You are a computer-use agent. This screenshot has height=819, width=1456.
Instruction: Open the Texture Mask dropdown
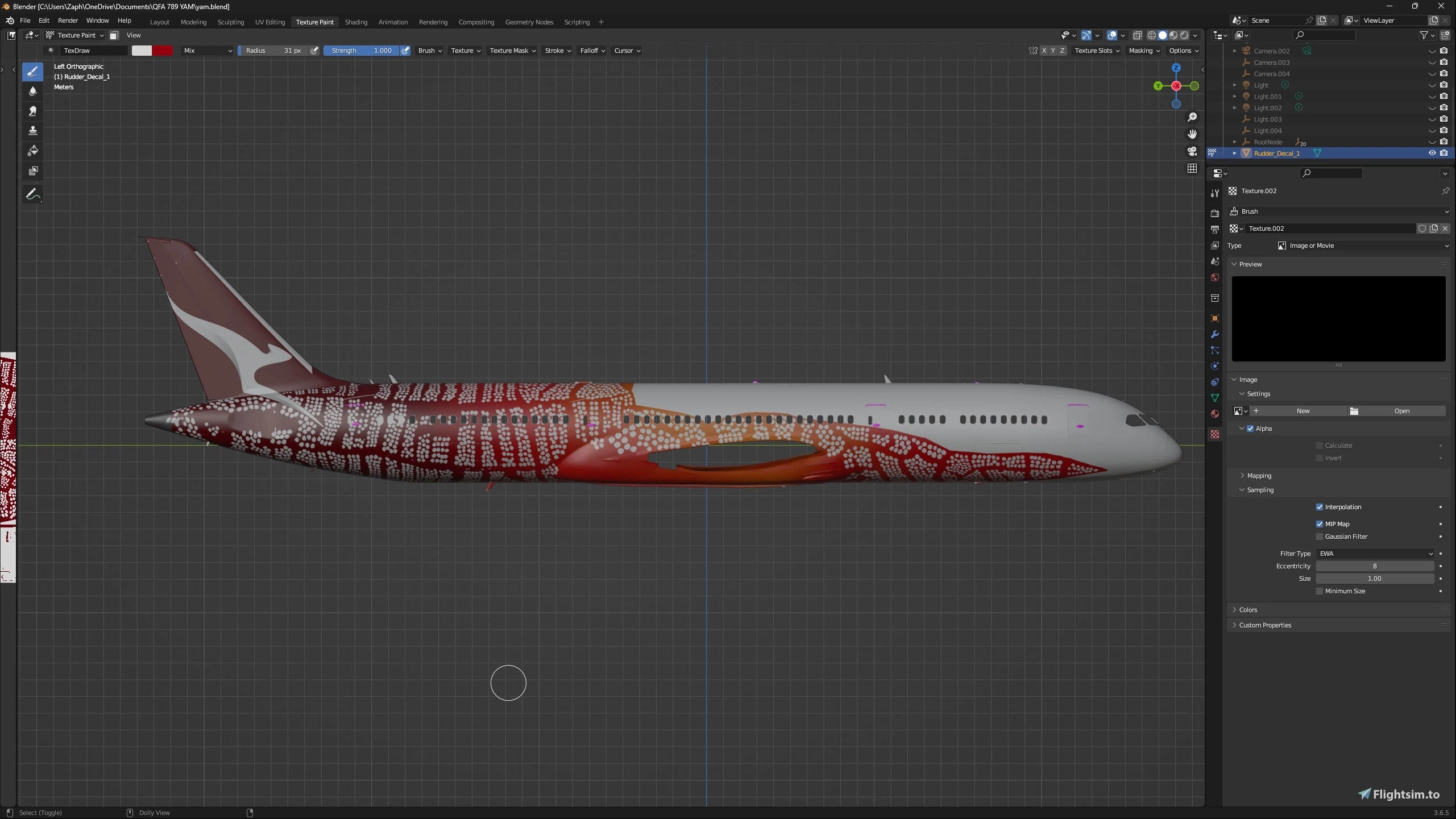coord(512,51)
